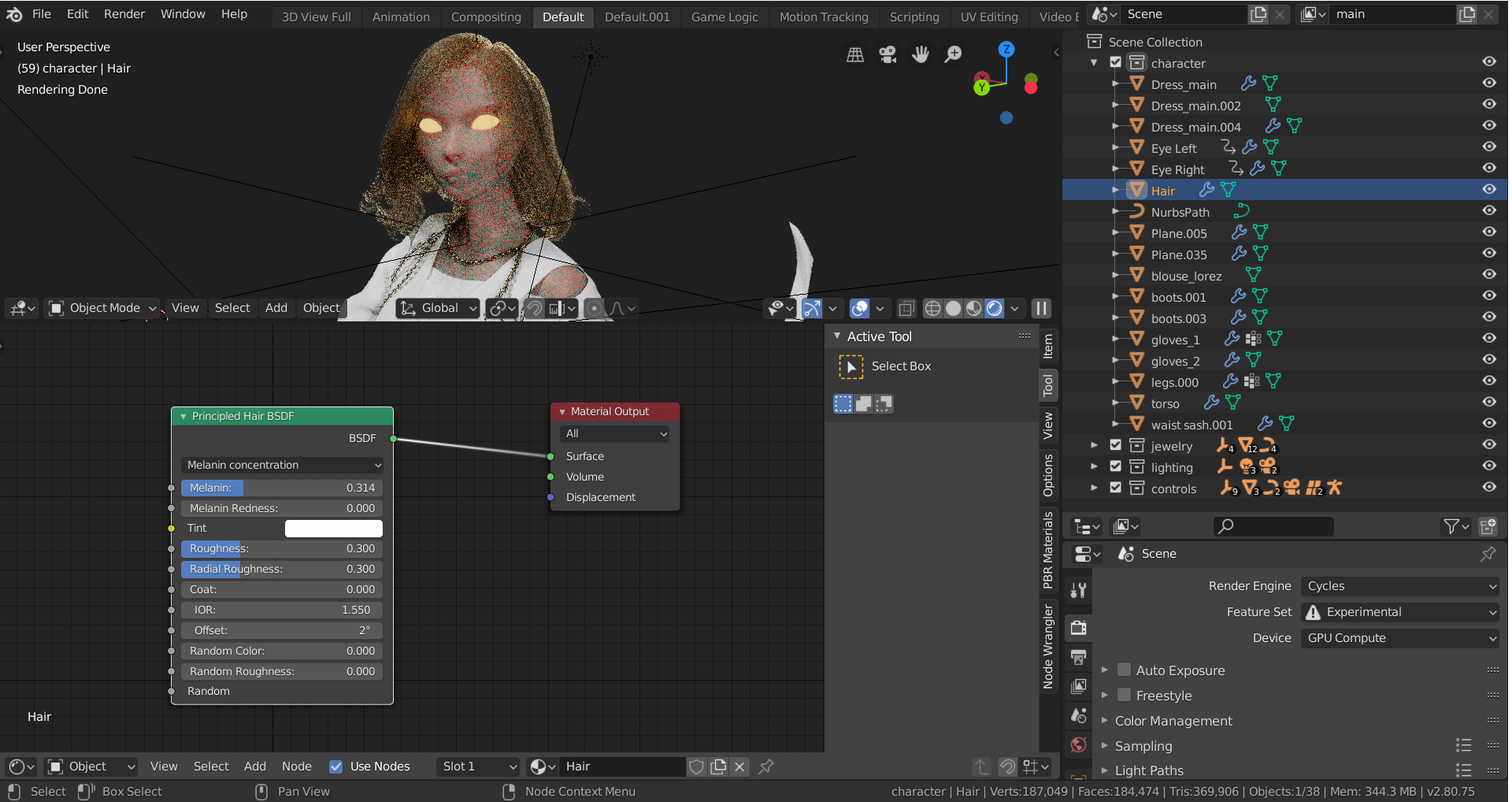Select rendered viewport shading mode icon
Viewport: 1512px width, 802px height.
click(995, 308)
